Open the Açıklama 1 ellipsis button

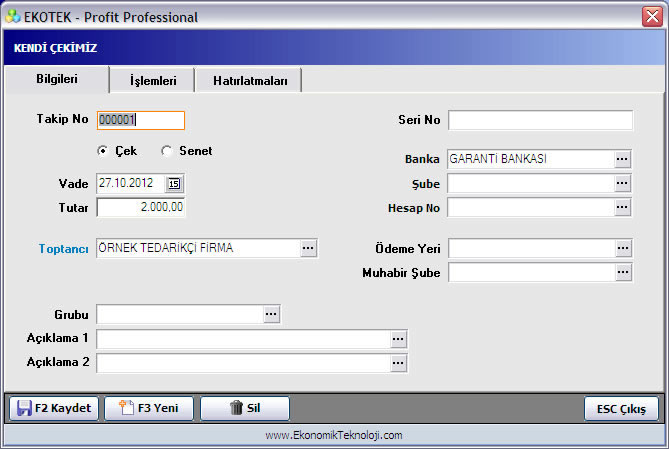coord(398,339)
